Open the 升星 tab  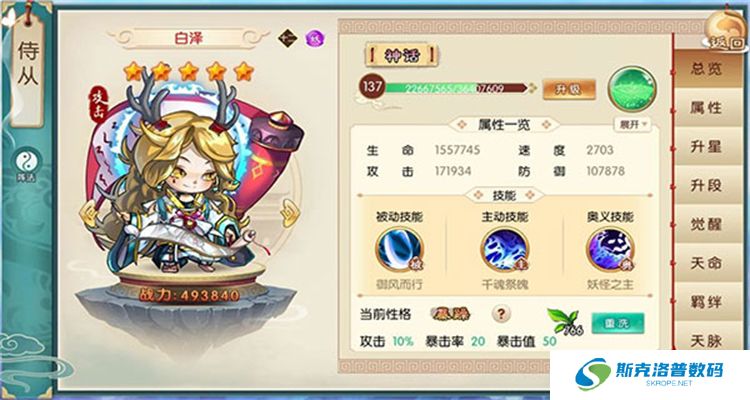[706, 146]
